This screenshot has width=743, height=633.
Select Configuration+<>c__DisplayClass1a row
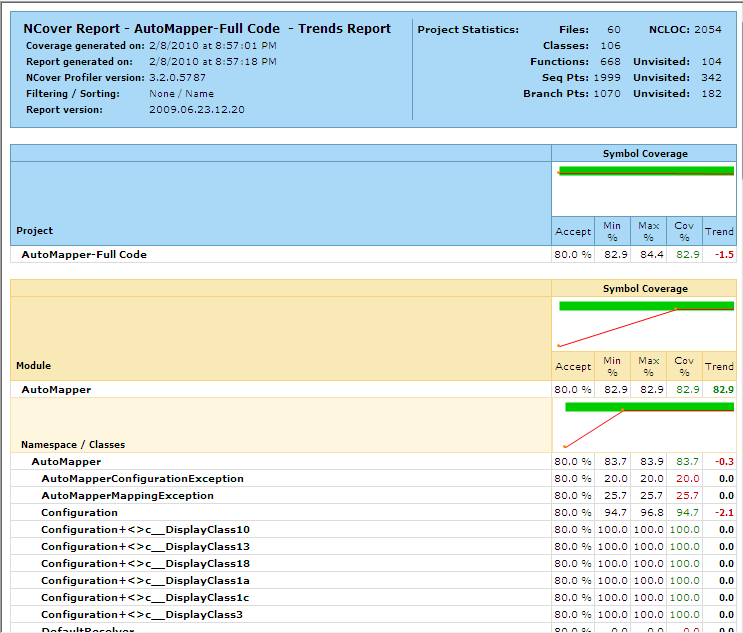(x=145, y=581)
